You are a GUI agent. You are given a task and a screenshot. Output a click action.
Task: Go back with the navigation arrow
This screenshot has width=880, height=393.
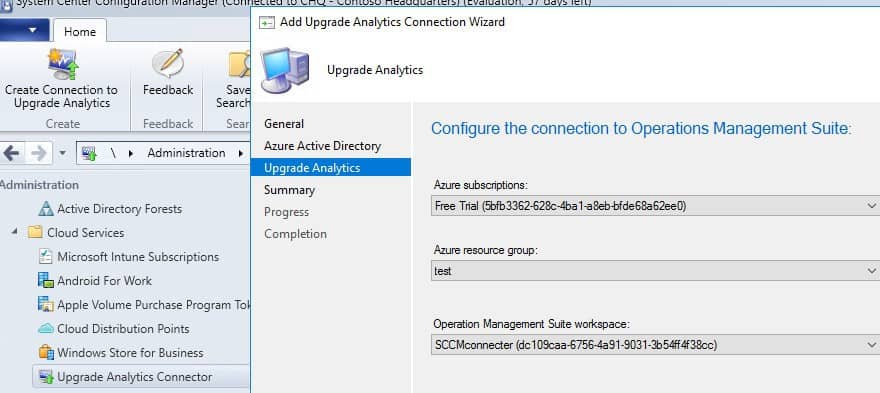(12, 153)
